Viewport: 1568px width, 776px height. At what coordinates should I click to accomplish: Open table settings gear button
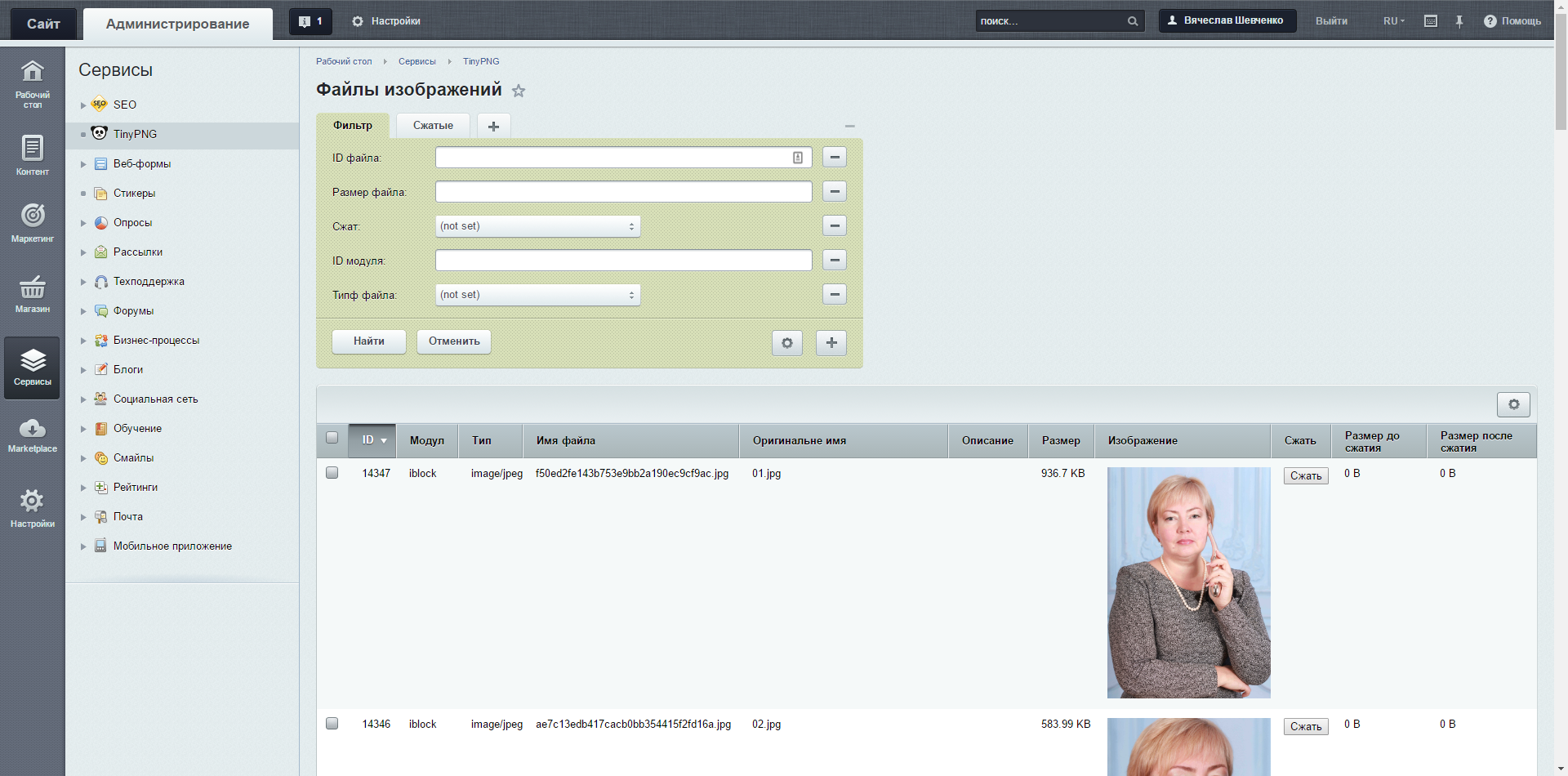1513,404
